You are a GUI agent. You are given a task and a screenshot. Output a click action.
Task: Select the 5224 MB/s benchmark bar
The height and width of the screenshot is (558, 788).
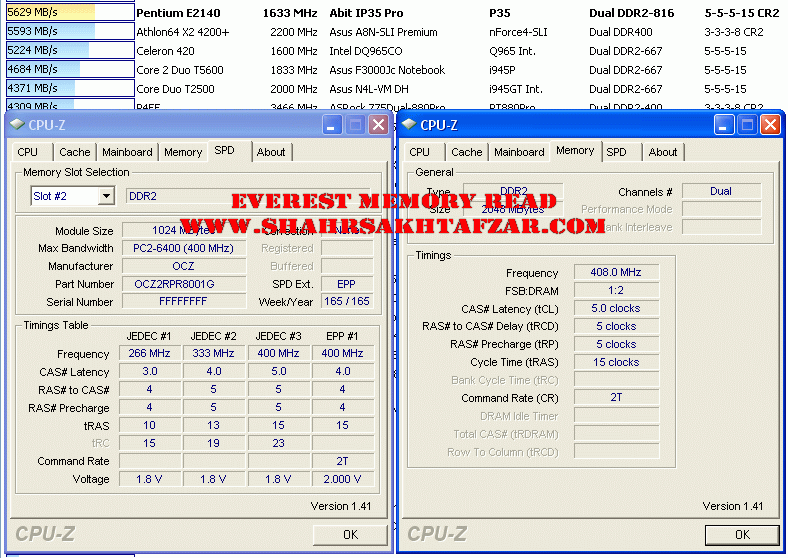(x=70, y=50)
